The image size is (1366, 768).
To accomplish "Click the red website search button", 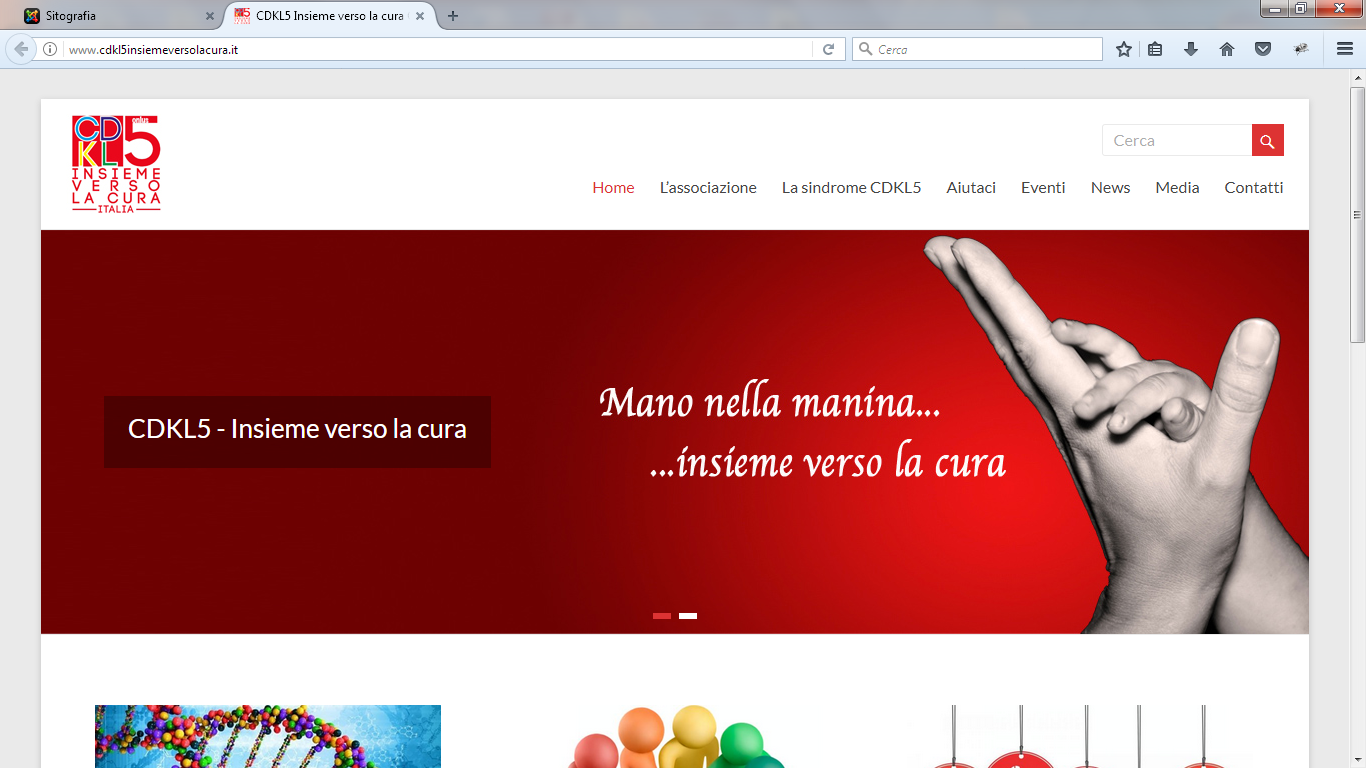I will point(1267,140).
